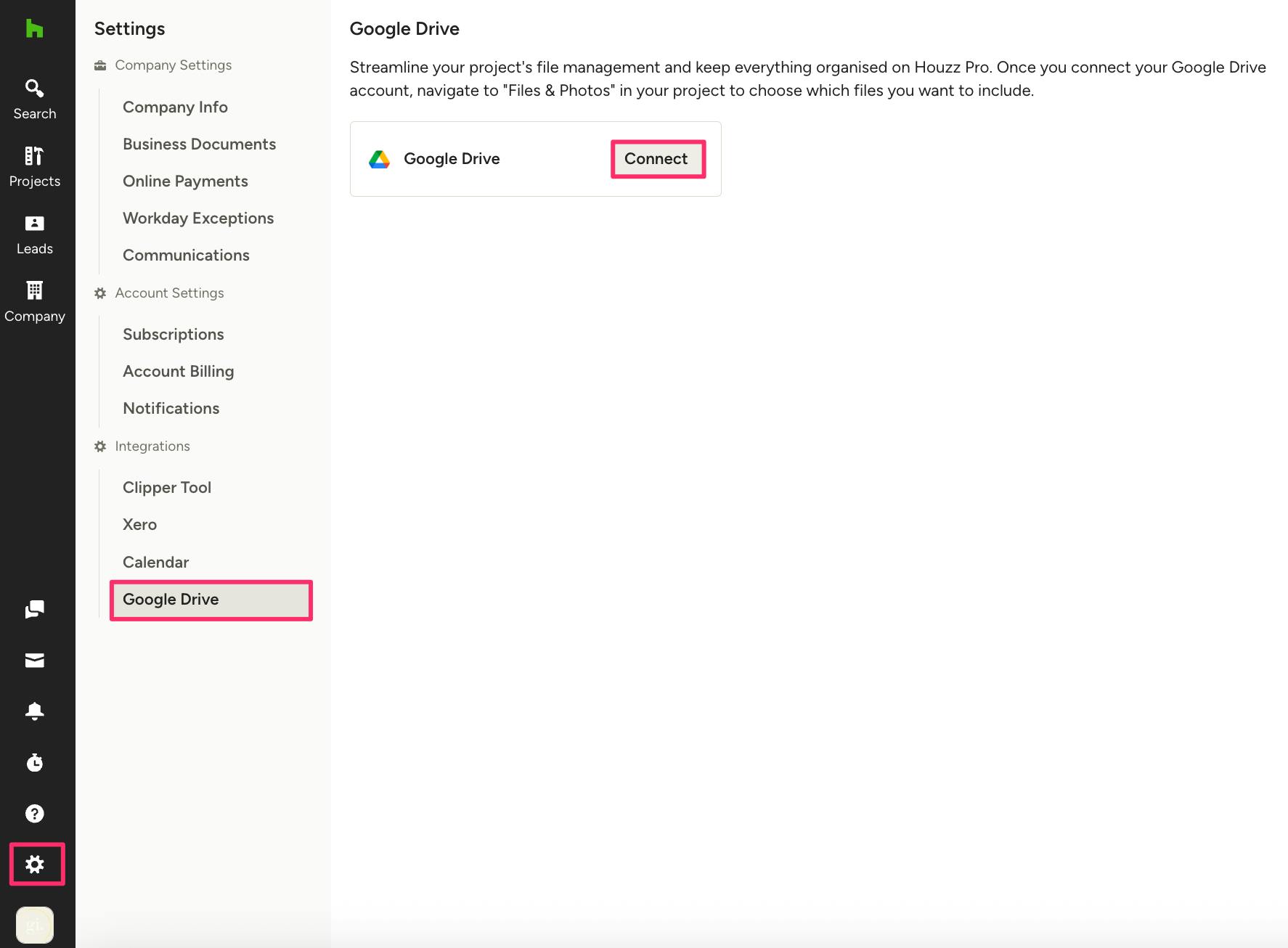Select Xero integration
This screenshot has width=1288, height=948.
139,525
